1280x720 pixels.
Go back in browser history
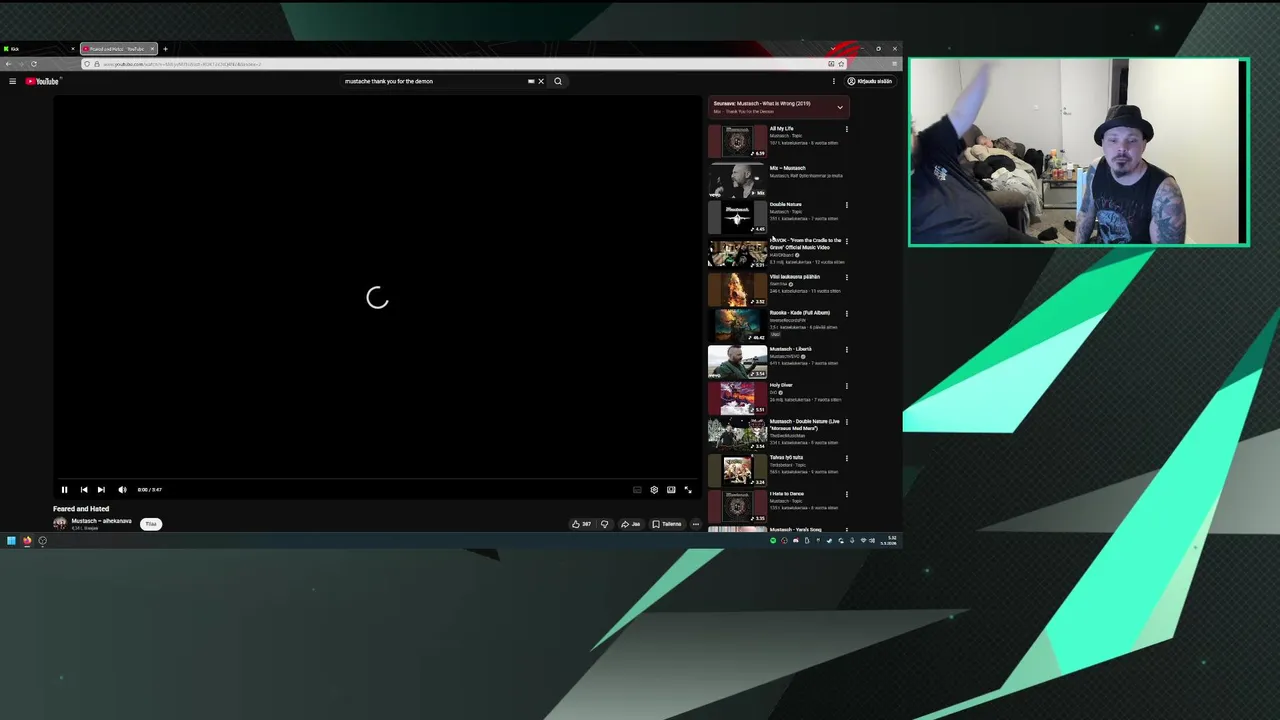pyautogui.click(x=8, y=64)
